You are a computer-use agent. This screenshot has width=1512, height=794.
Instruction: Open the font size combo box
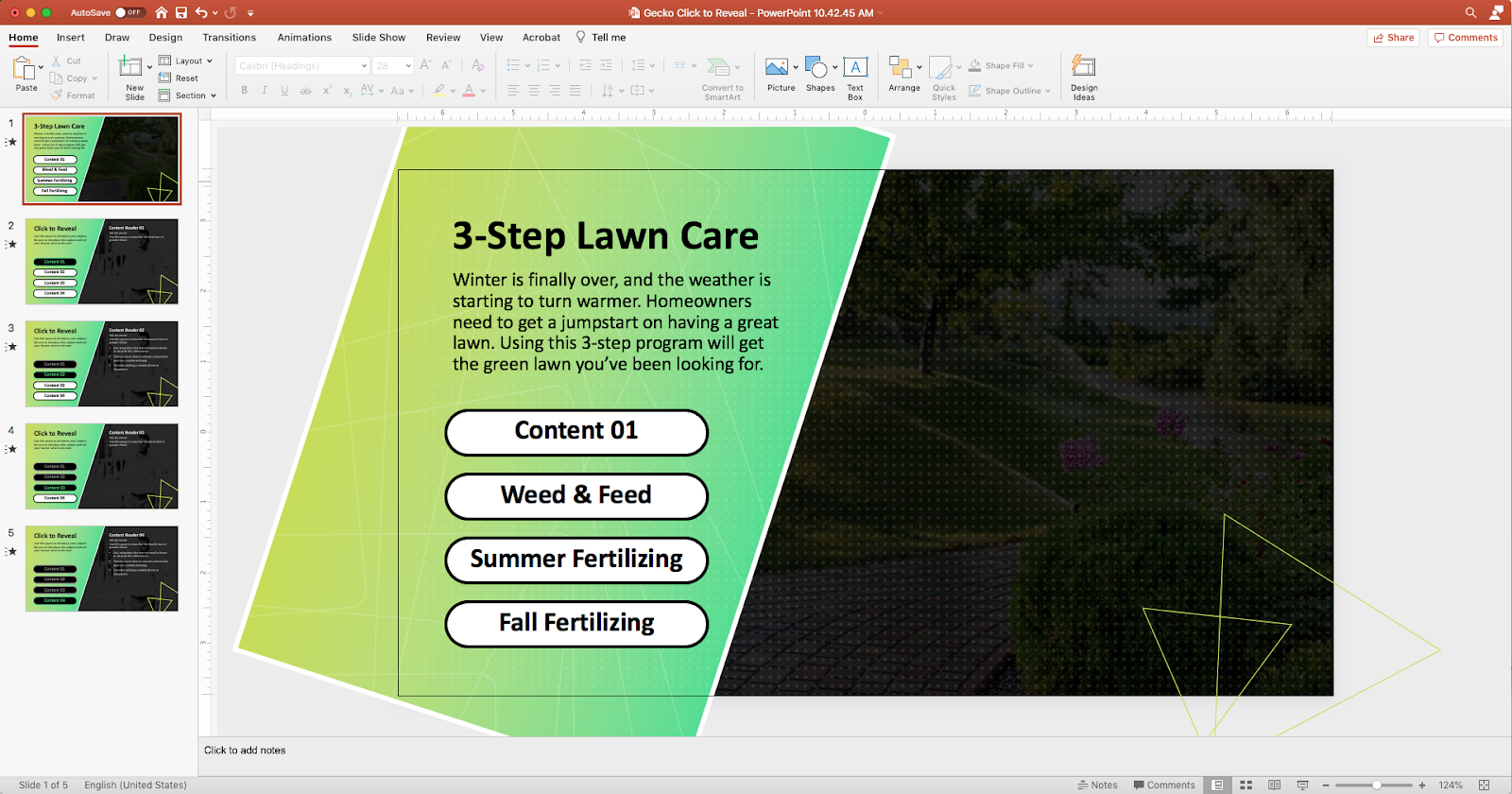tap(393, 66)
